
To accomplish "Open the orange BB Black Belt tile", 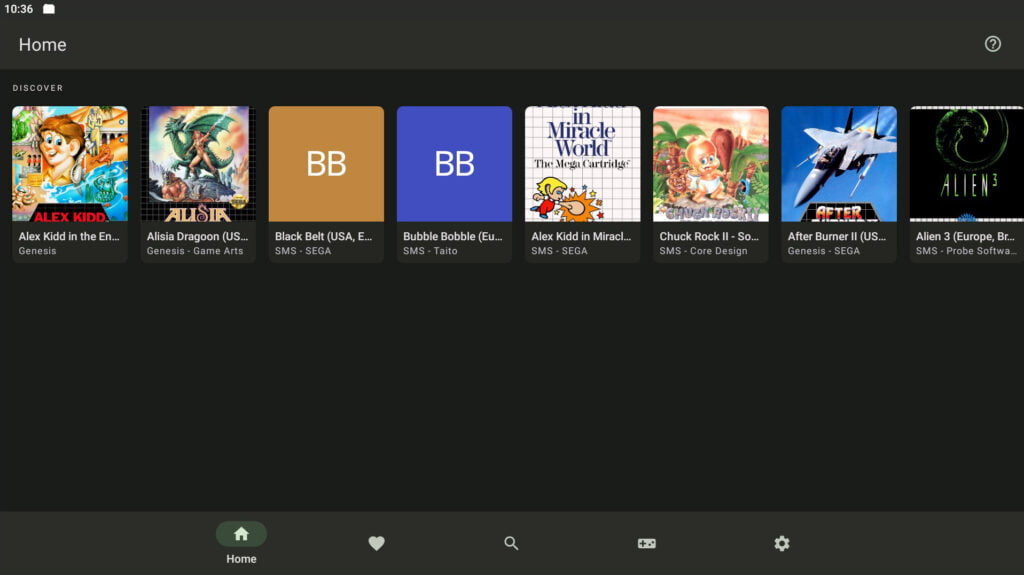I will (x=327, y=163).
